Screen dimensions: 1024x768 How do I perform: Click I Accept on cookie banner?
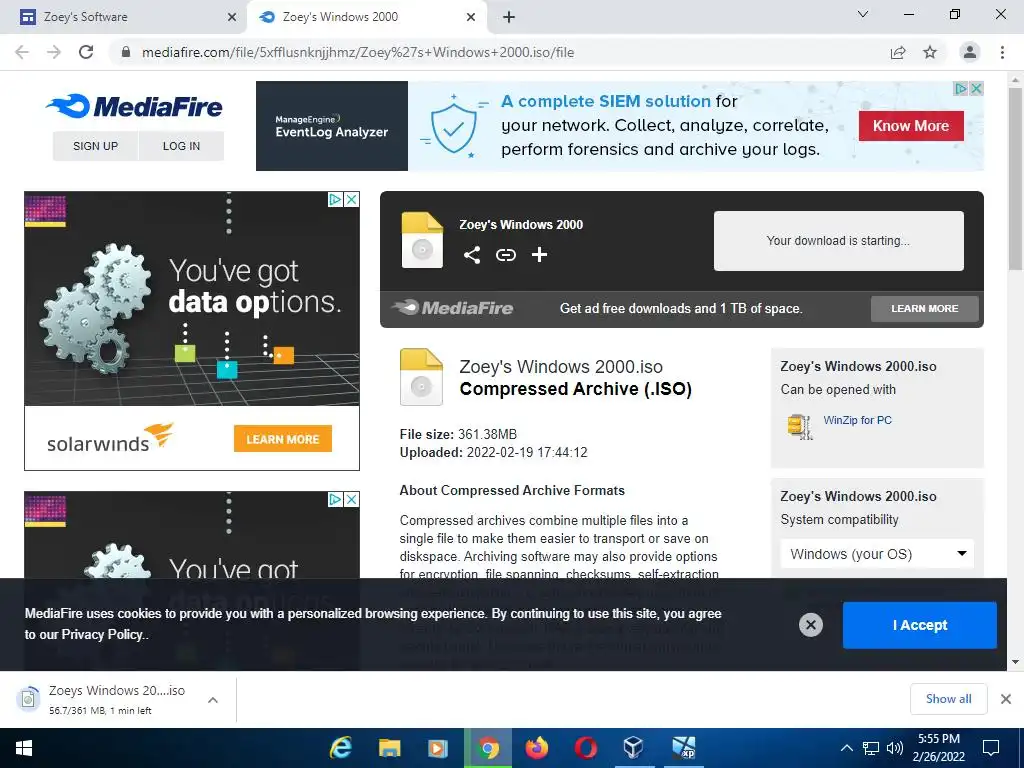point(920,625)
